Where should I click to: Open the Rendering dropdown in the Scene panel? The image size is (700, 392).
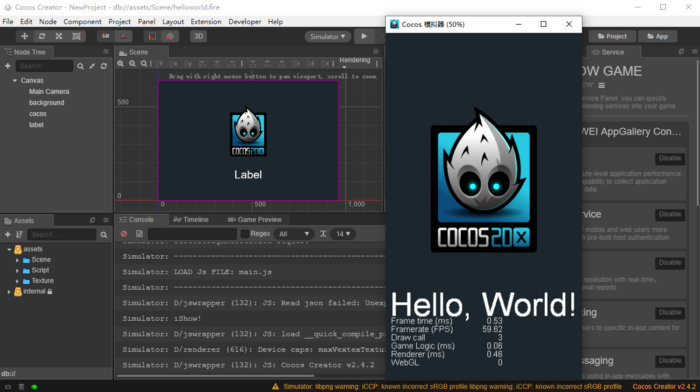point(354,62)
